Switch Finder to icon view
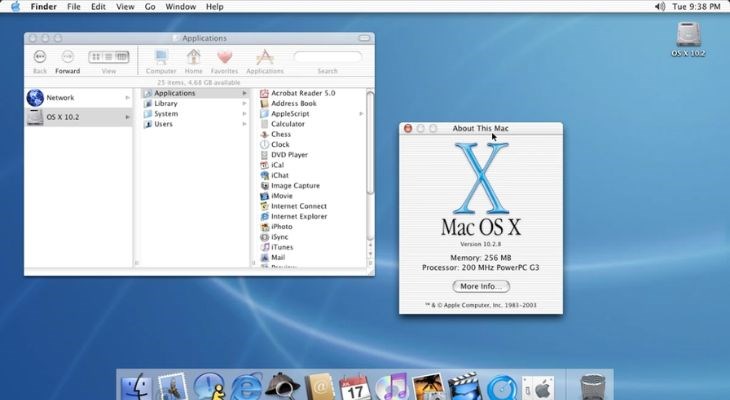Viewport: 730px width, 400px height. coord(96,57)
